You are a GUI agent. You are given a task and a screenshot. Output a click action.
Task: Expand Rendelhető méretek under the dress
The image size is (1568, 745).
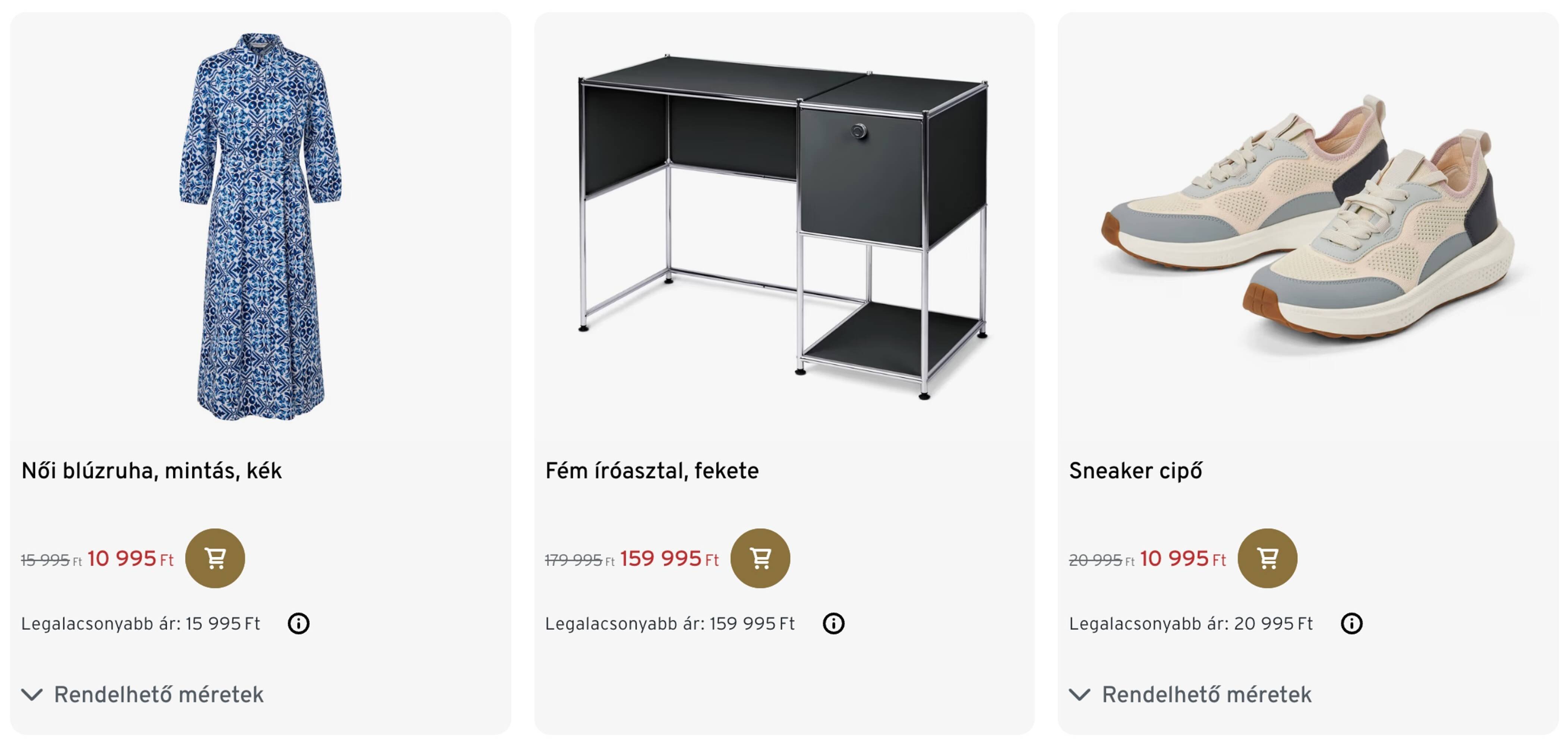(x=143, y=694)
